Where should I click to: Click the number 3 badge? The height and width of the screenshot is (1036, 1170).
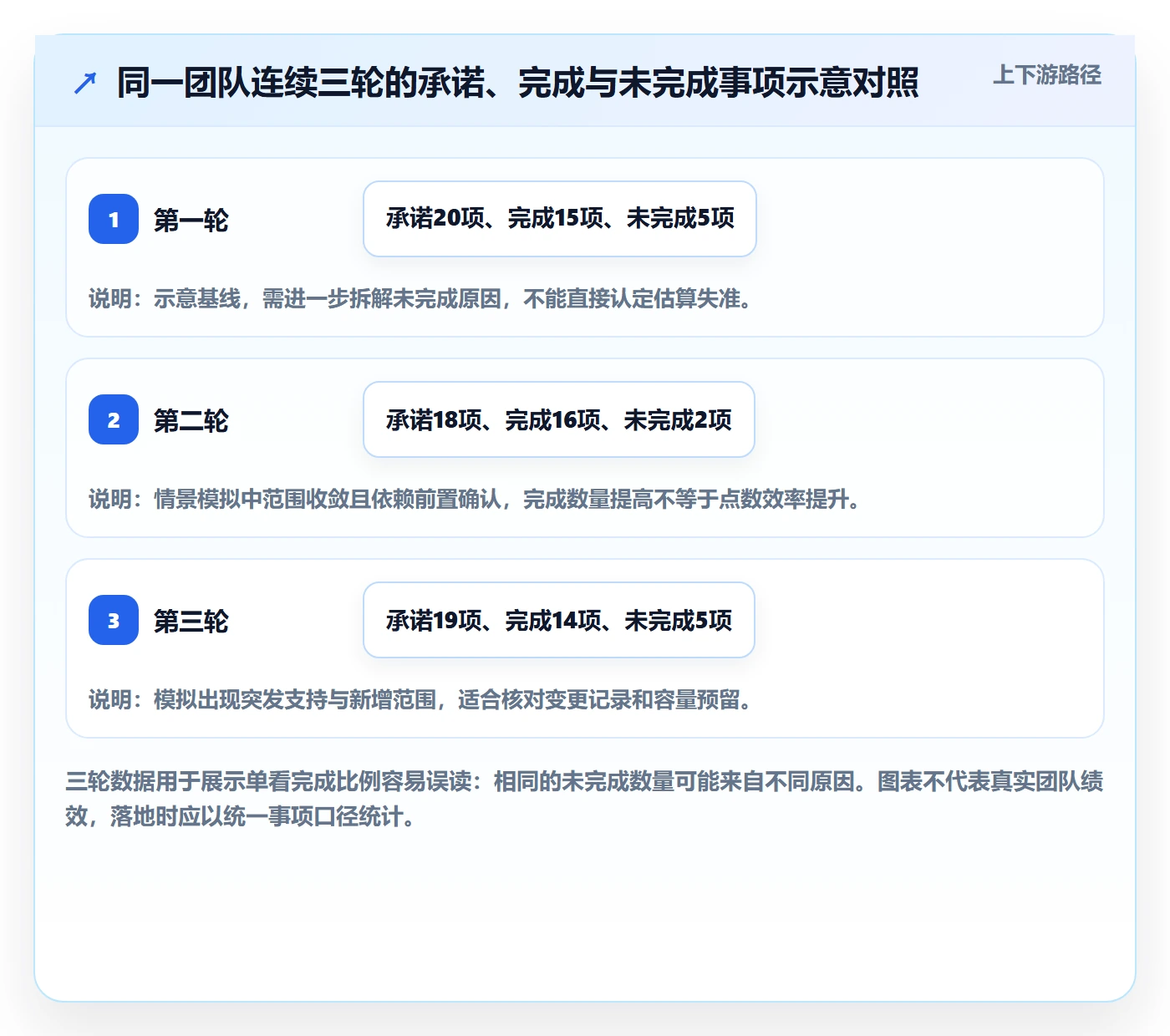114,620
